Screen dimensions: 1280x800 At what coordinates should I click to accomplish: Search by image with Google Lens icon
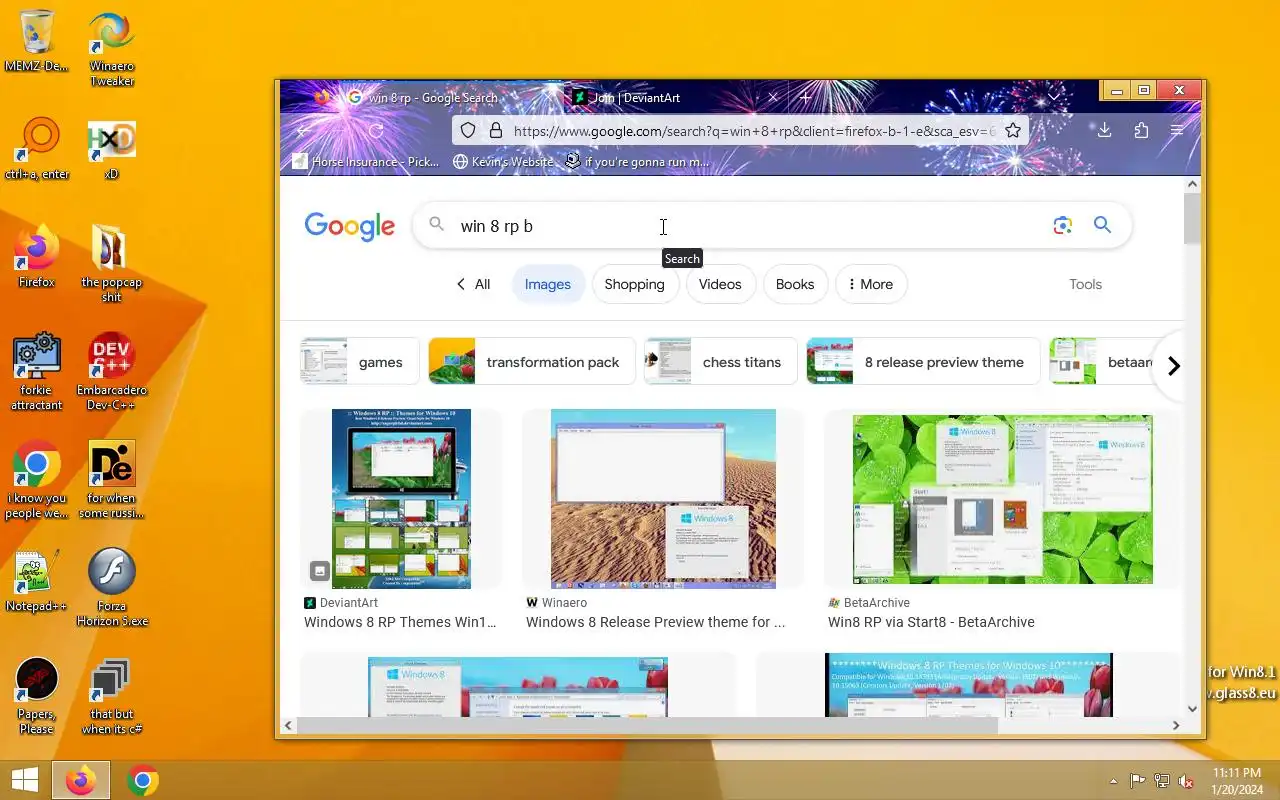point(1062,226)
